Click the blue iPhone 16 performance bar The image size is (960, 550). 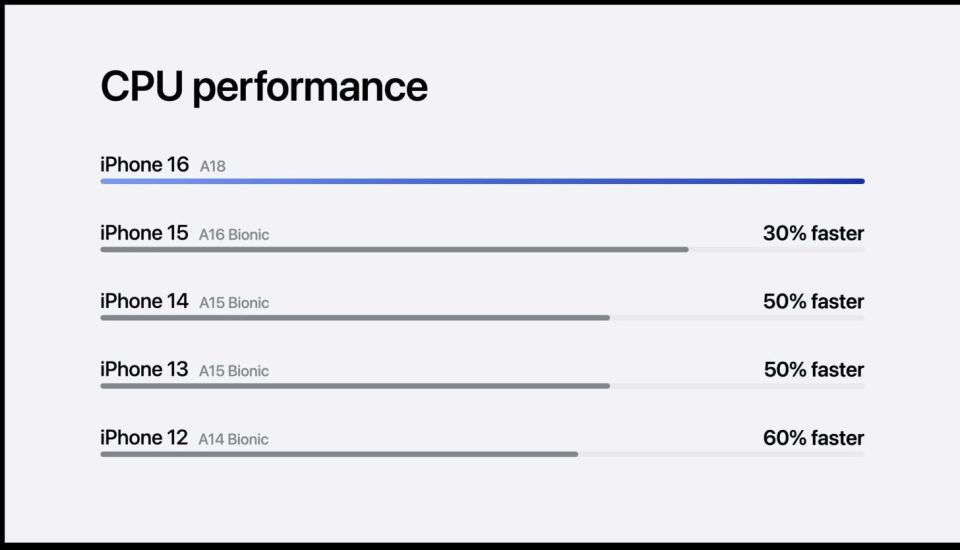pos(482,181)
